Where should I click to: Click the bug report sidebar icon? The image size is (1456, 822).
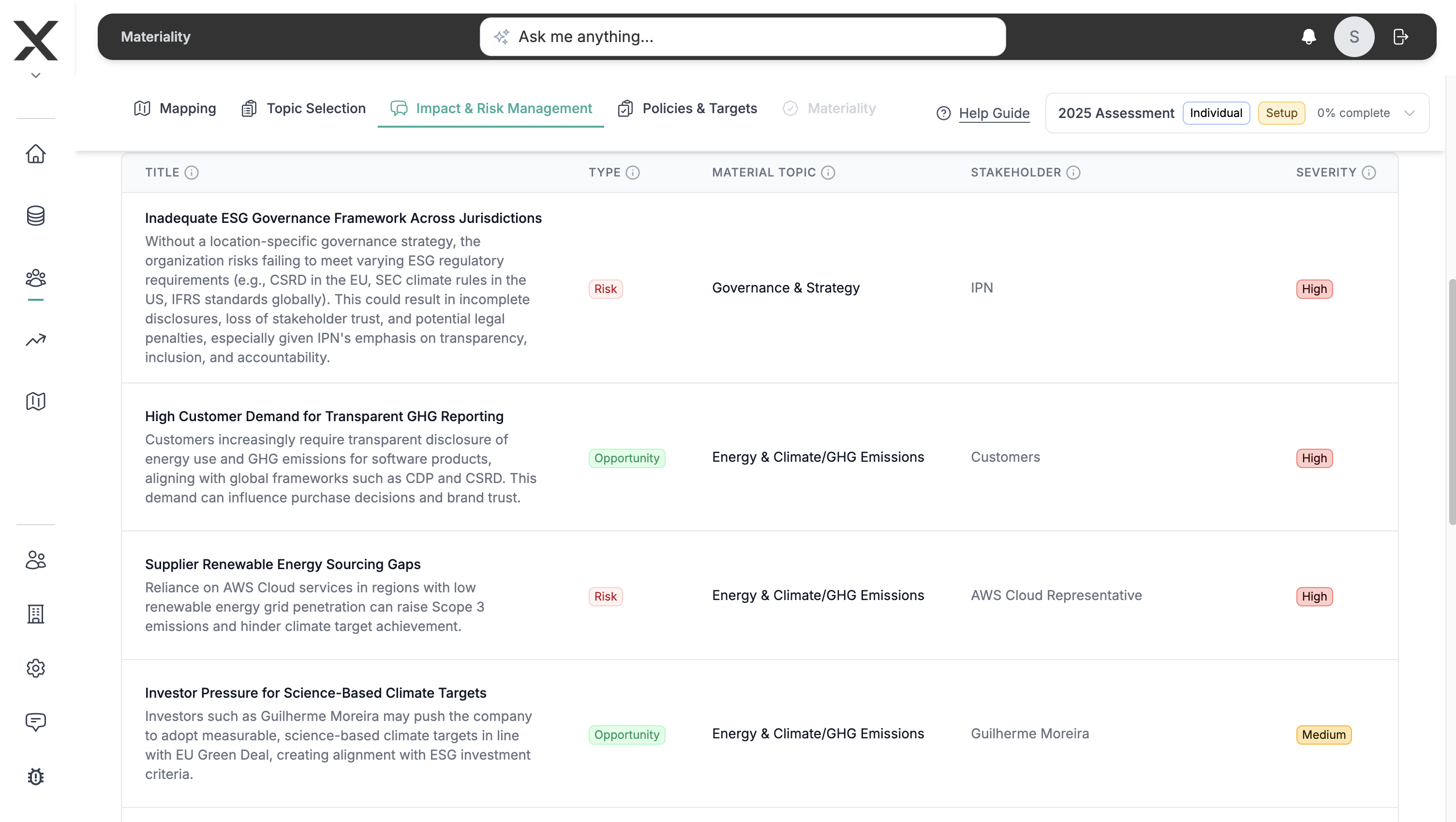[x=36, y=776]
